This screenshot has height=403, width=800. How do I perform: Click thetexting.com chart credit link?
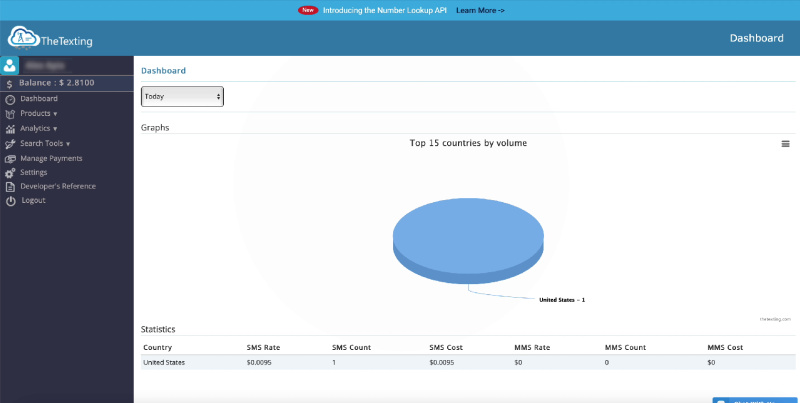[775, 319]
